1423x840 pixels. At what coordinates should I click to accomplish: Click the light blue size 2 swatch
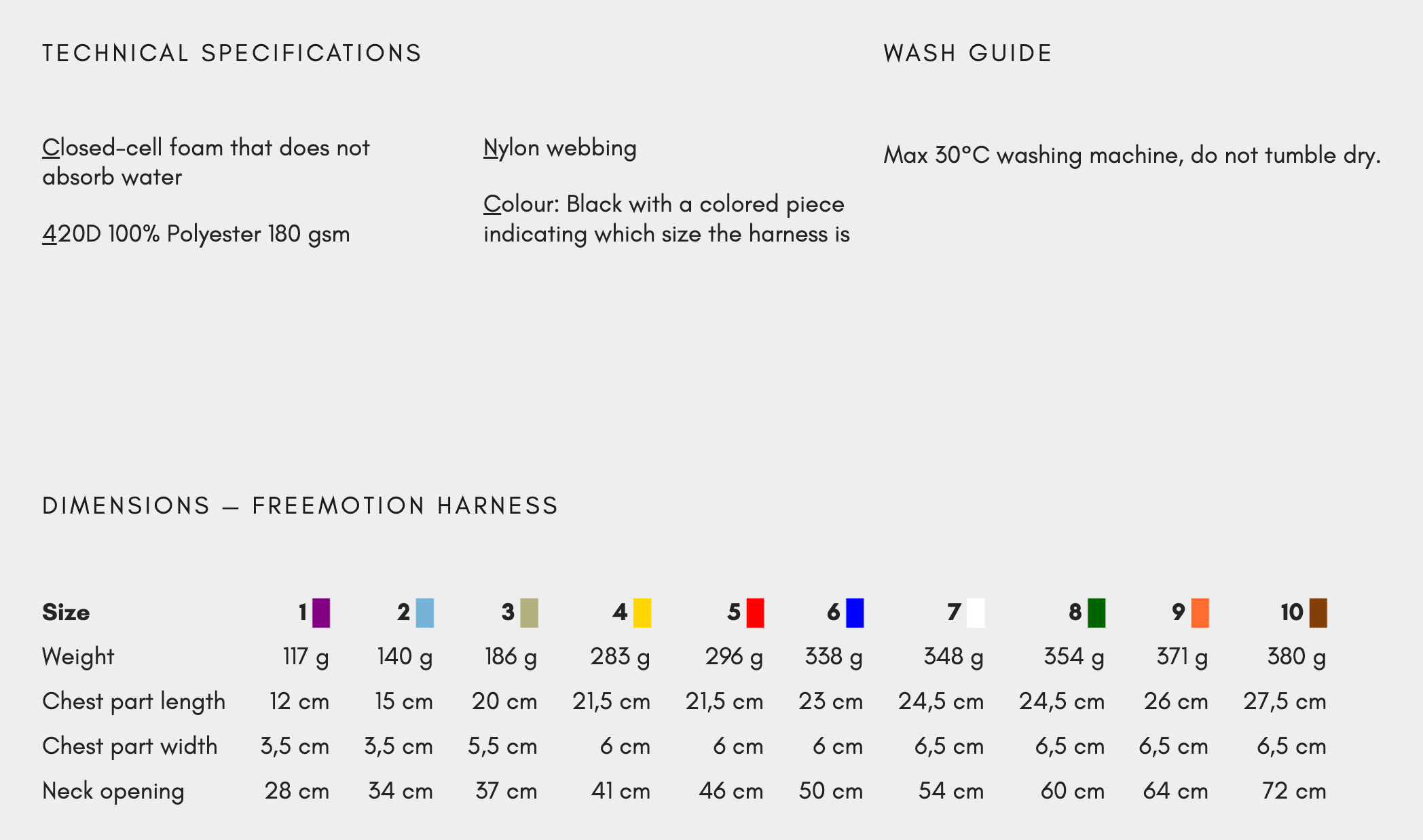coord(425,613)
